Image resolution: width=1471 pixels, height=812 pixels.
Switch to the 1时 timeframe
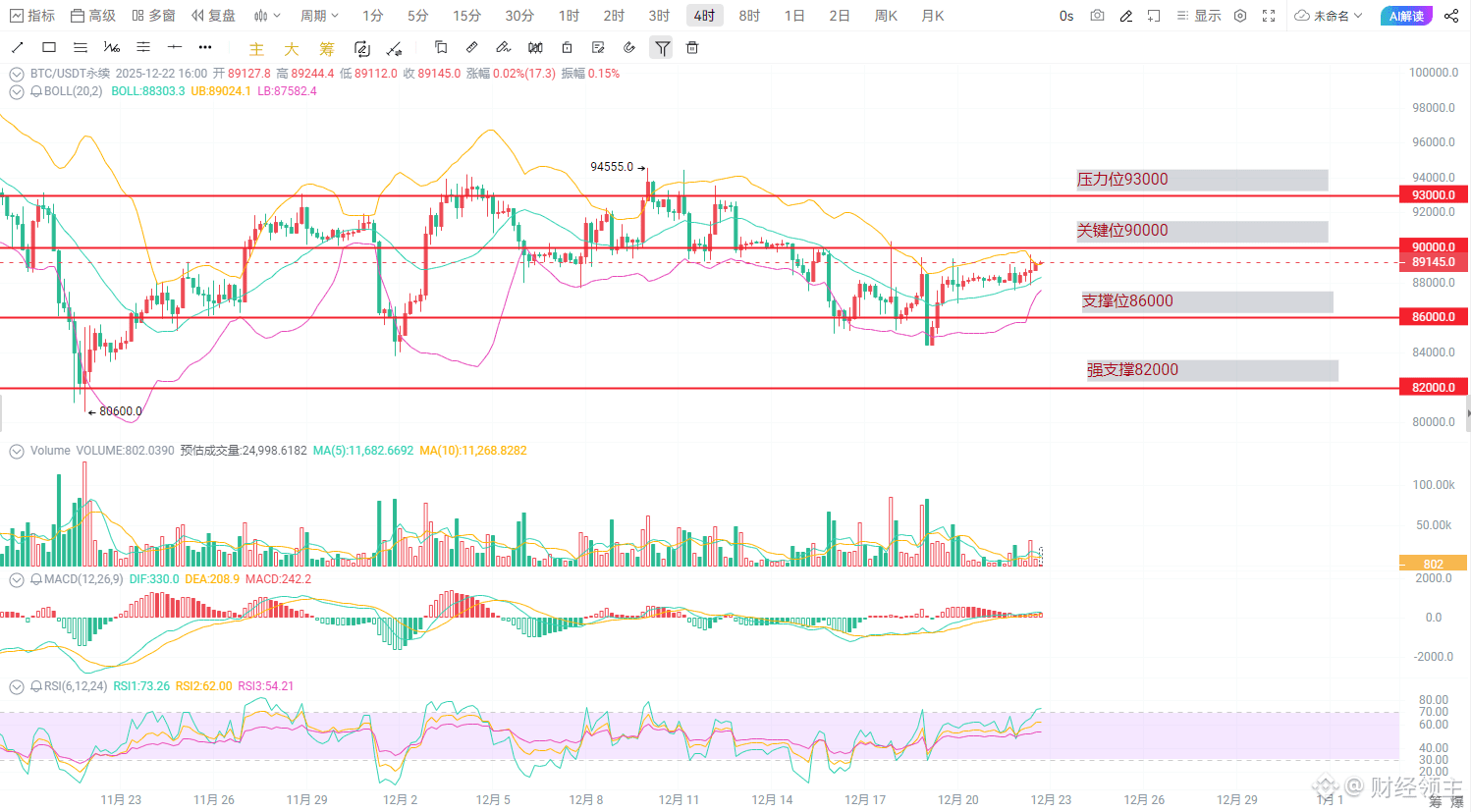coord(569,16)
